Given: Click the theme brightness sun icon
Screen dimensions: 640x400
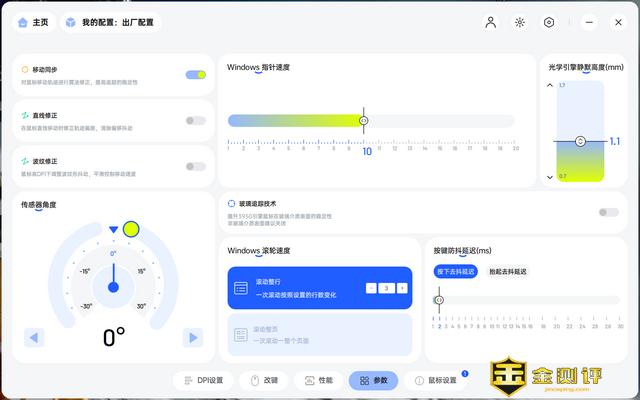Looking at the screenshot, I should (520, 22).
